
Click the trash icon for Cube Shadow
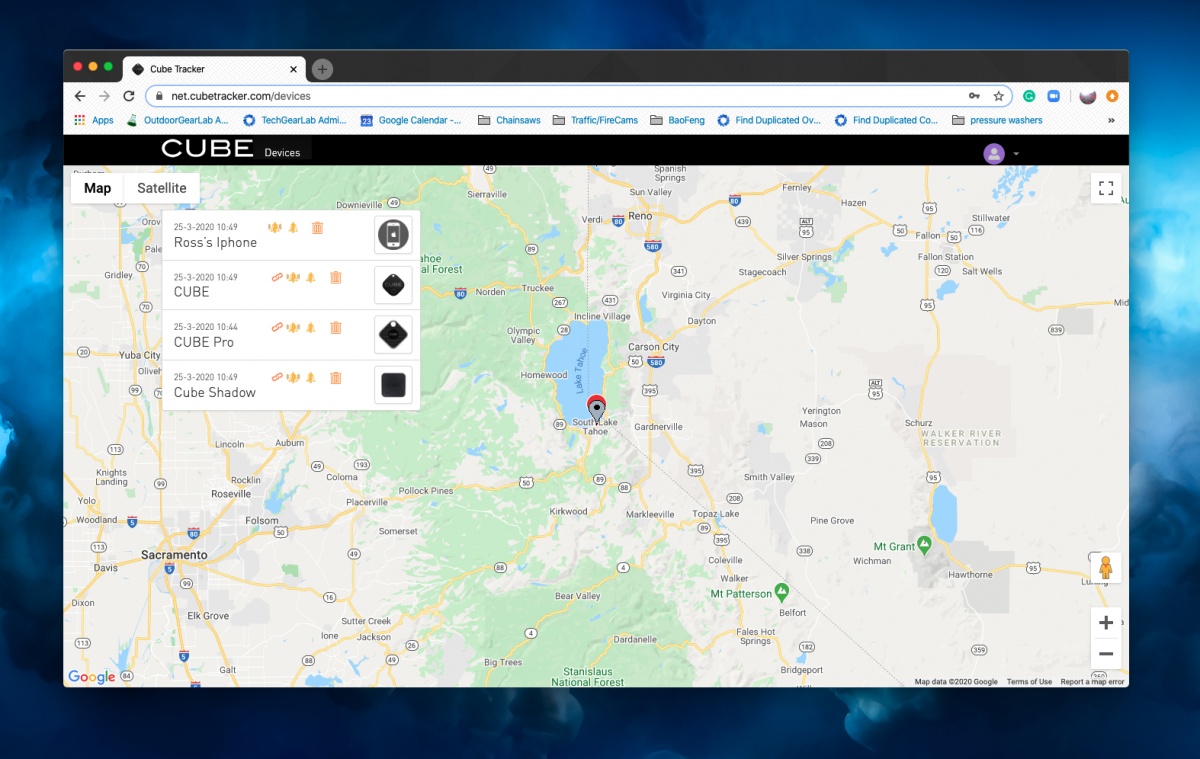[336, 377]
